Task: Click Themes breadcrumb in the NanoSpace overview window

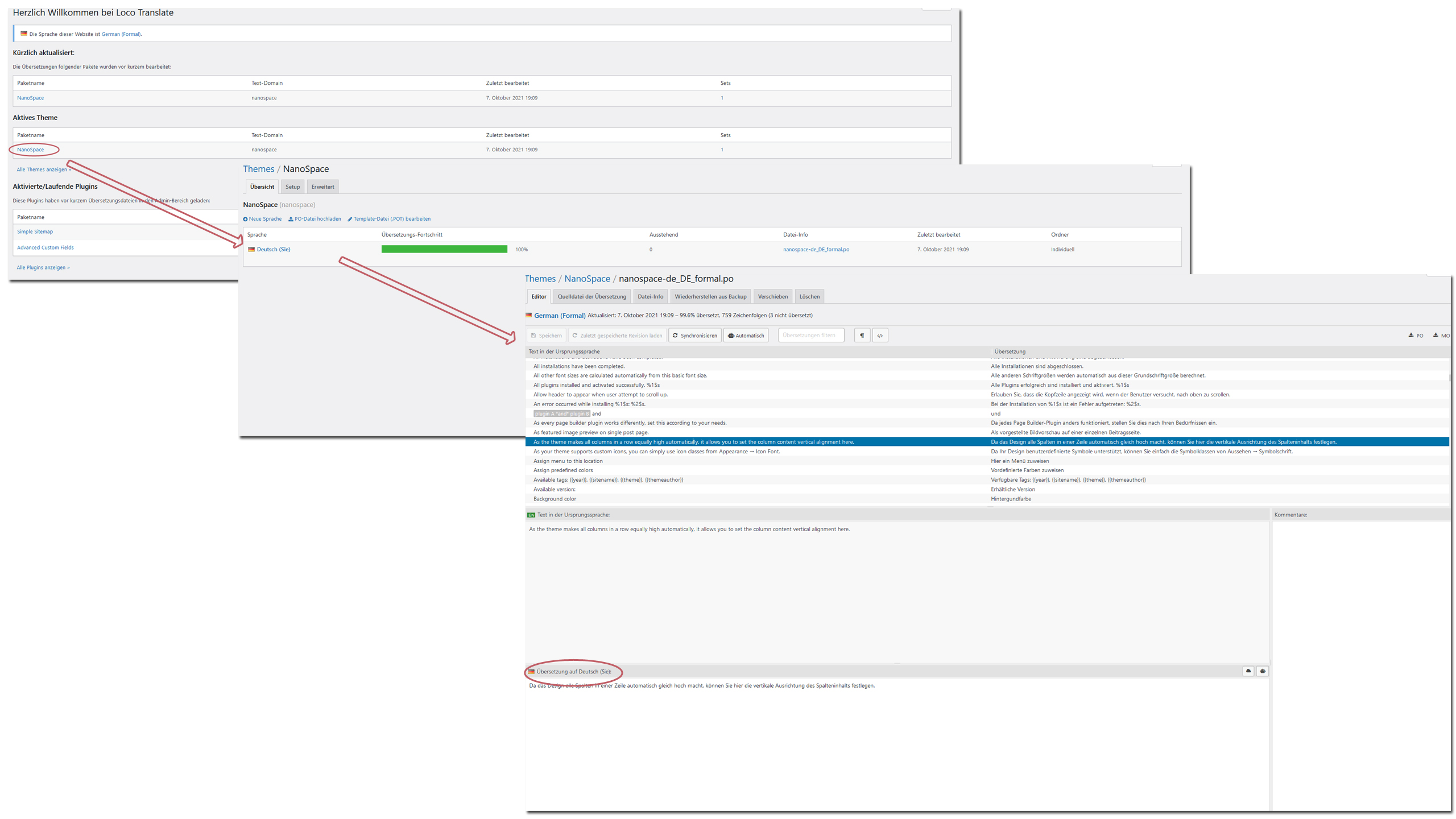Action: (258, 169)
